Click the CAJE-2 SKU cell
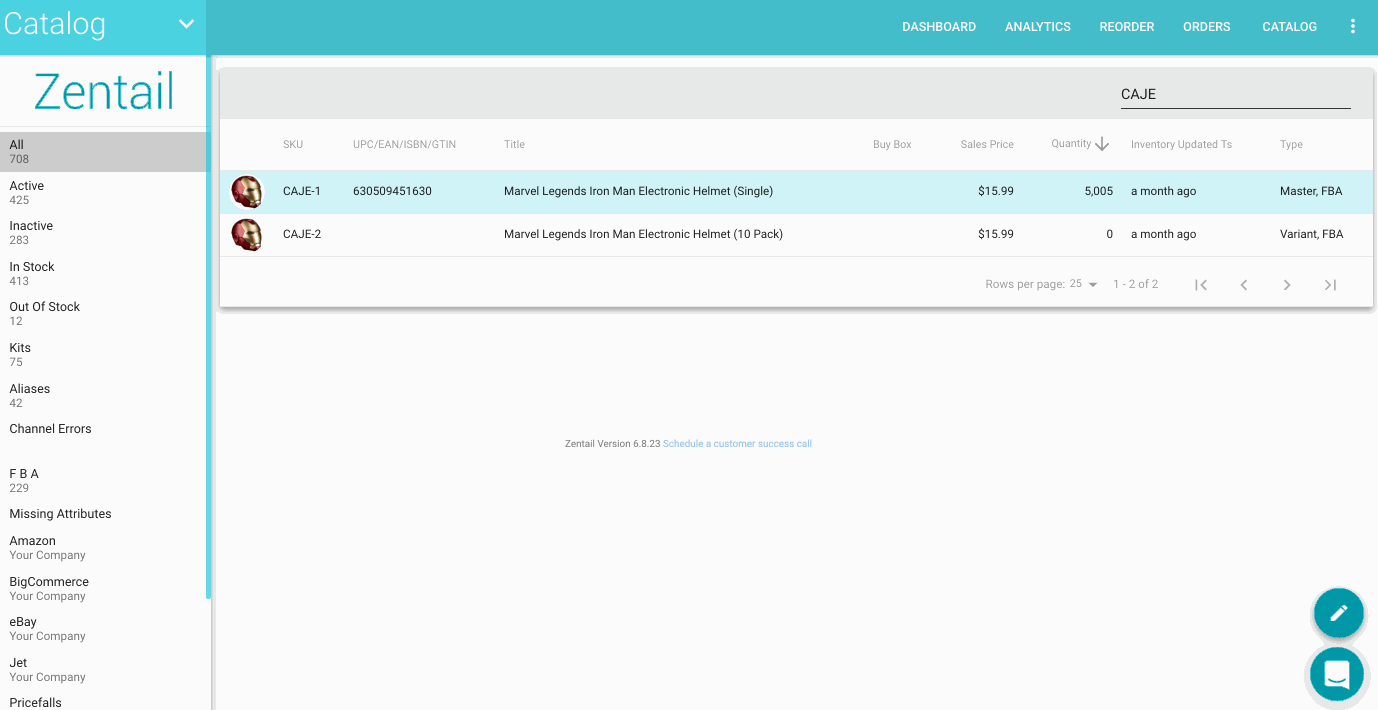Screen dimensions: 1378x710 [x=302, y=234]
